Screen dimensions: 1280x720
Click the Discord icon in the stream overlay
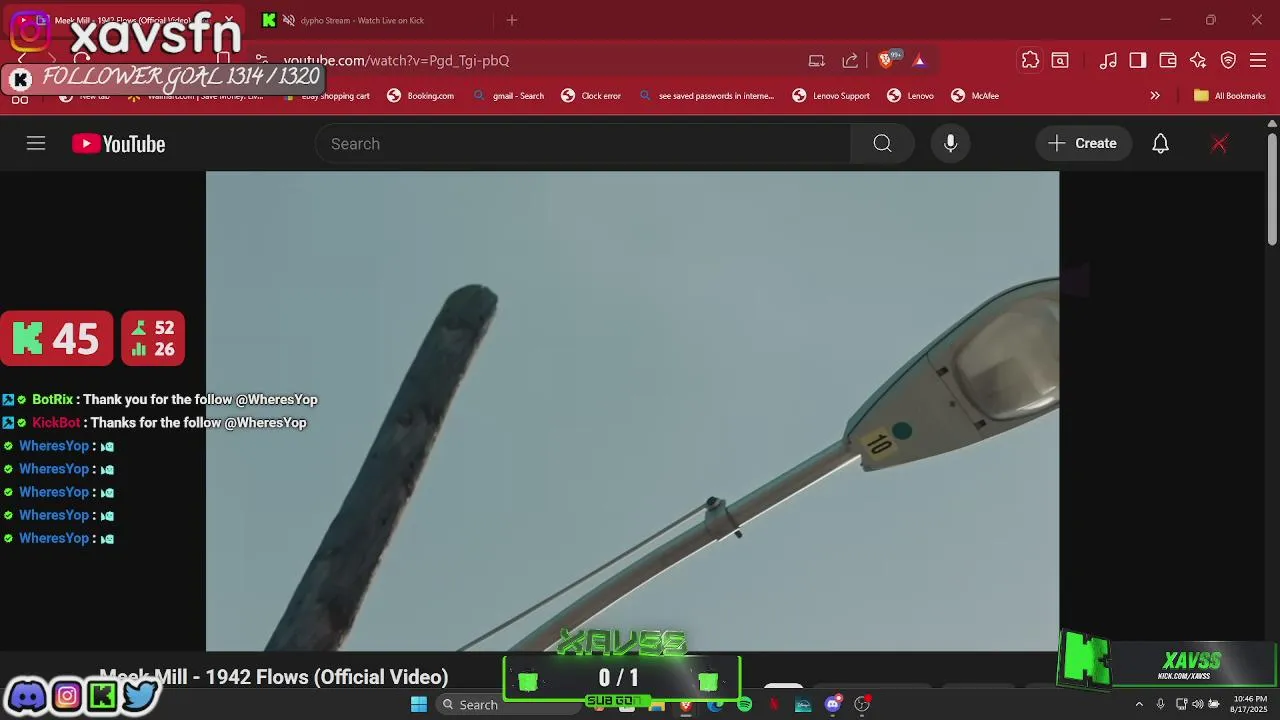tap(28, 695)
